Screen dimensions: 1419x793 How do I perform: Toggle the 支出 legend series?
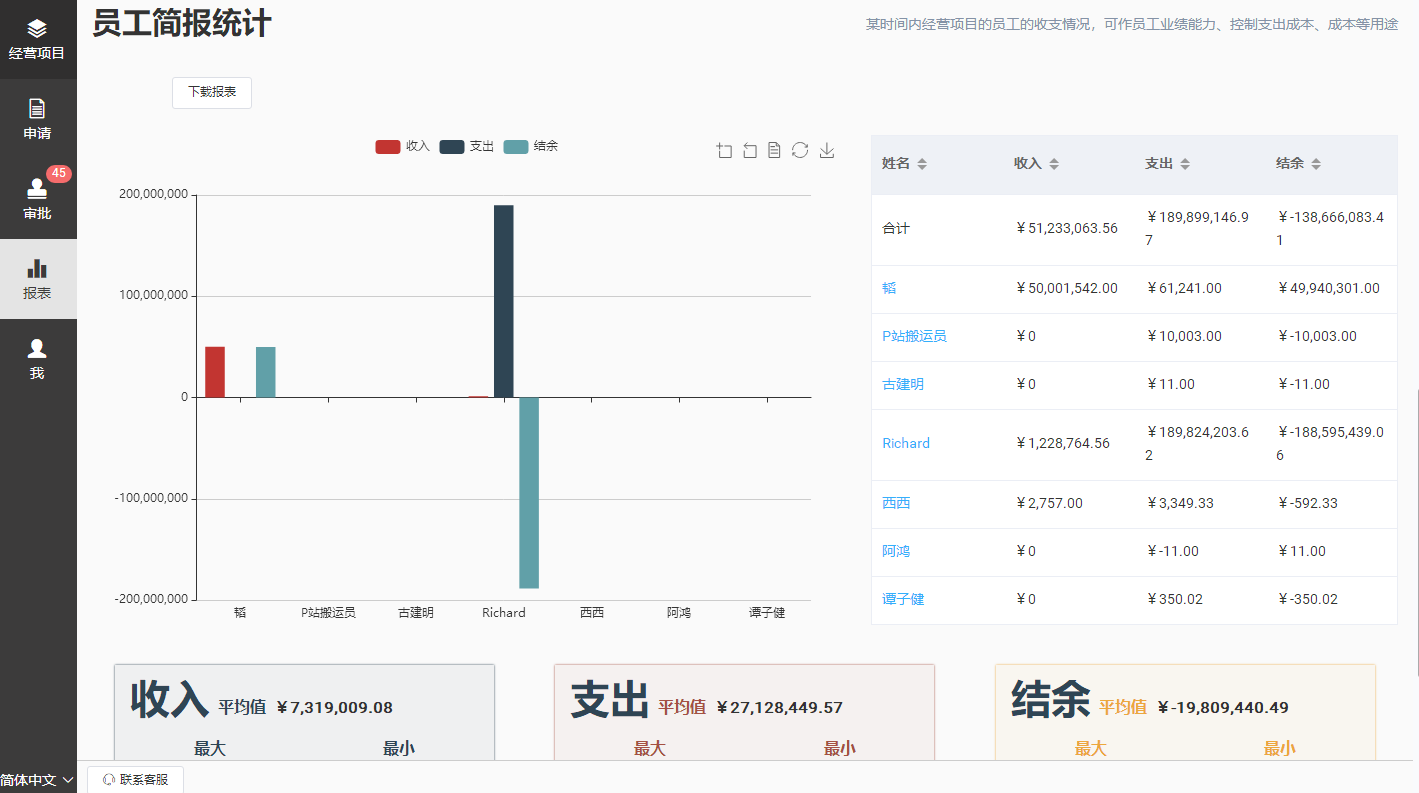click(x=466, y=146)
